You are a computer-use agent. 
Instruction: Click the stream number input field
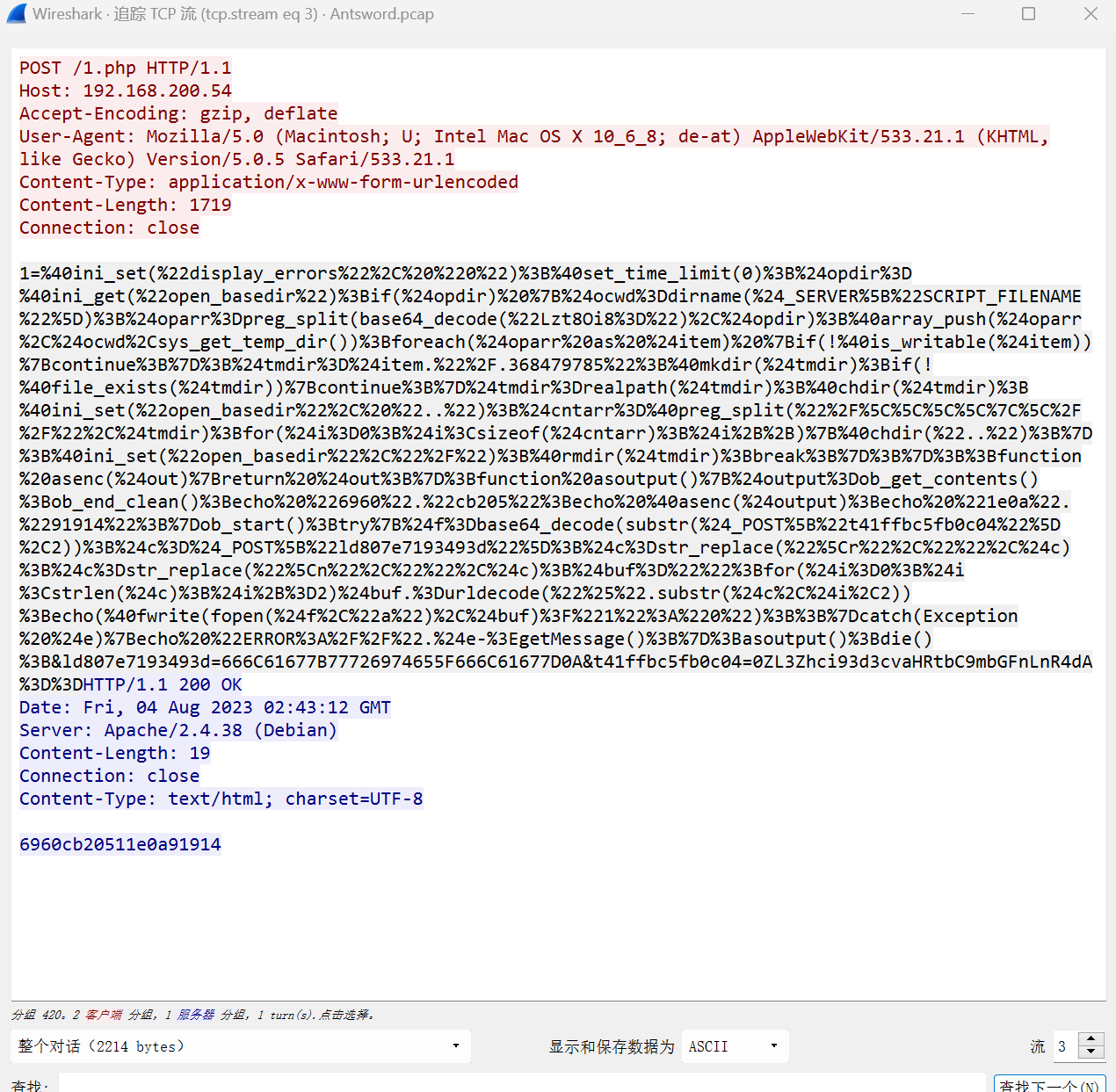[1066, 1046]
